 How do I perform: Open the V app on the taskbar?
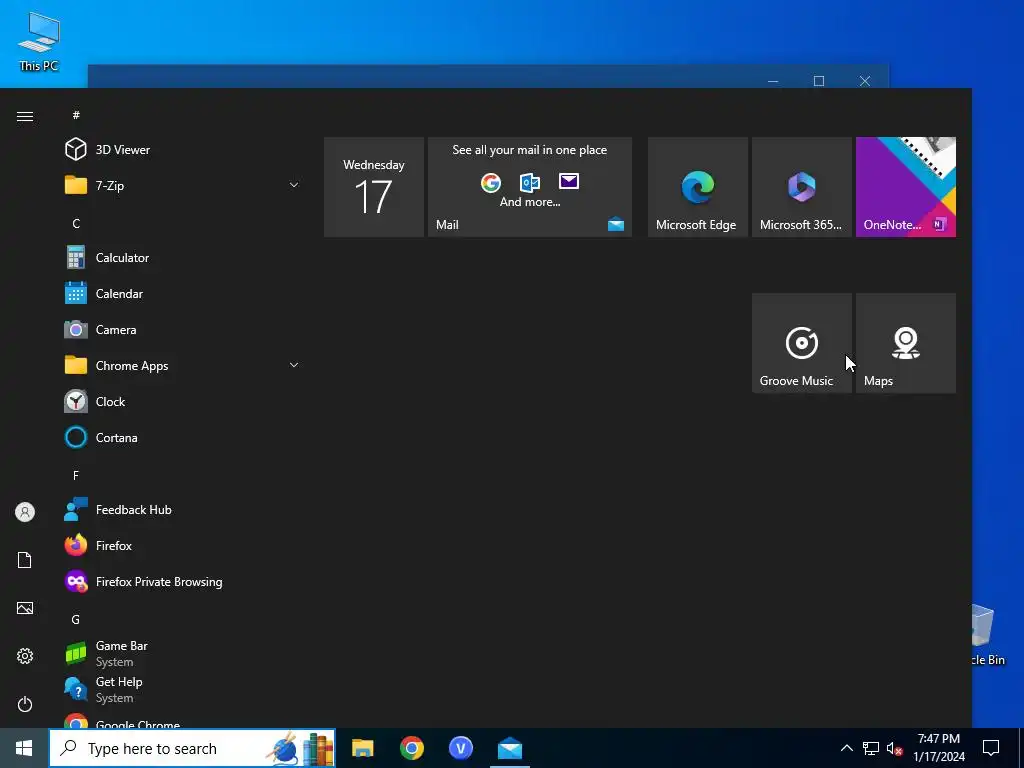tap(460, 748)
